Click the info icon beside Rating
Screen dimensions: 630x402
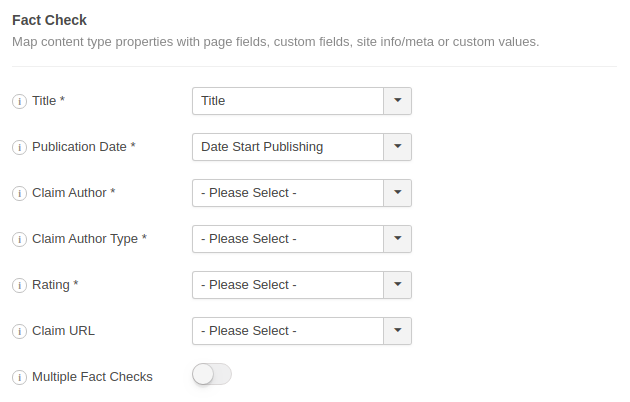19,285
